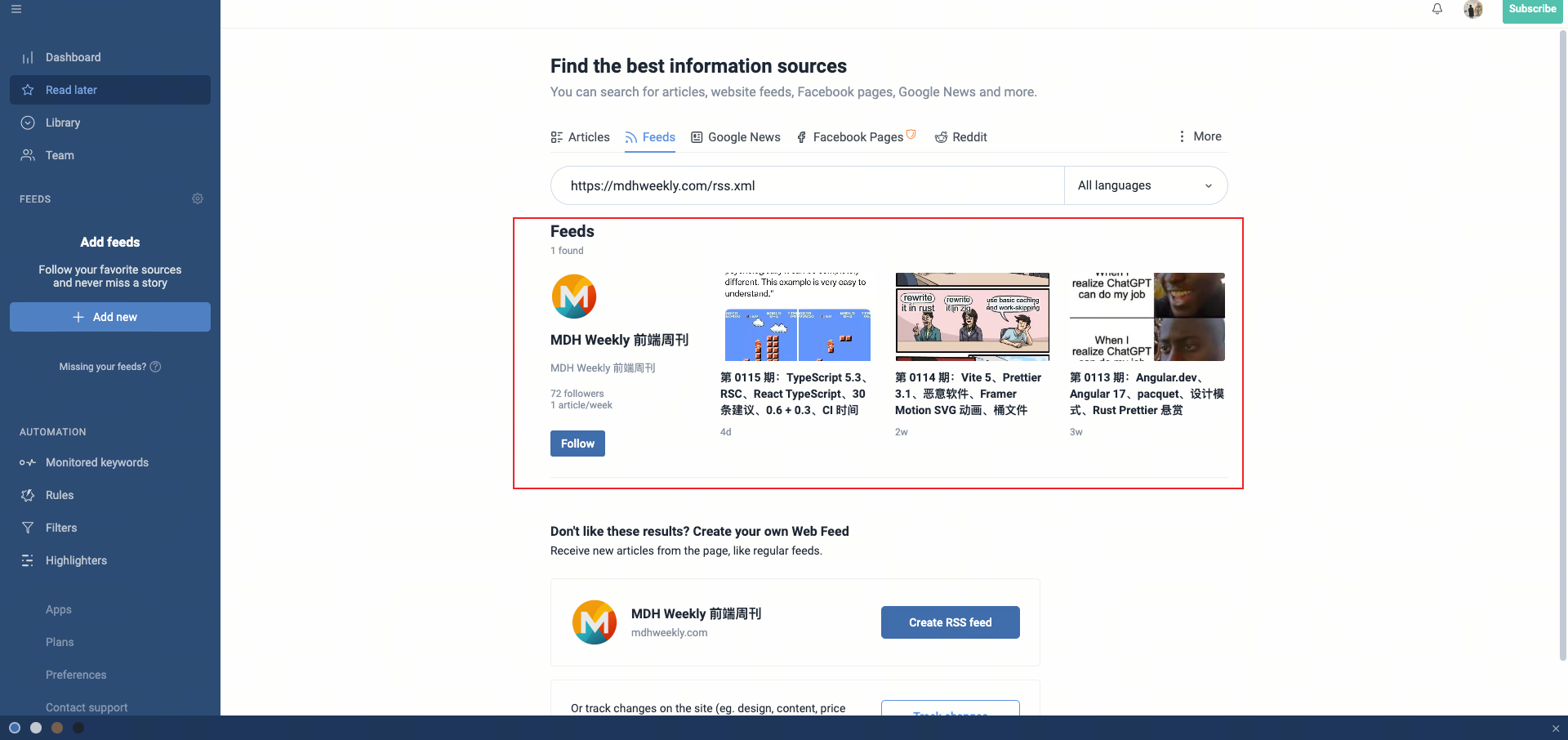Screen dimensions: 1568x740
Task: Click the Library clock icon
Action: (x=28, y=123)
